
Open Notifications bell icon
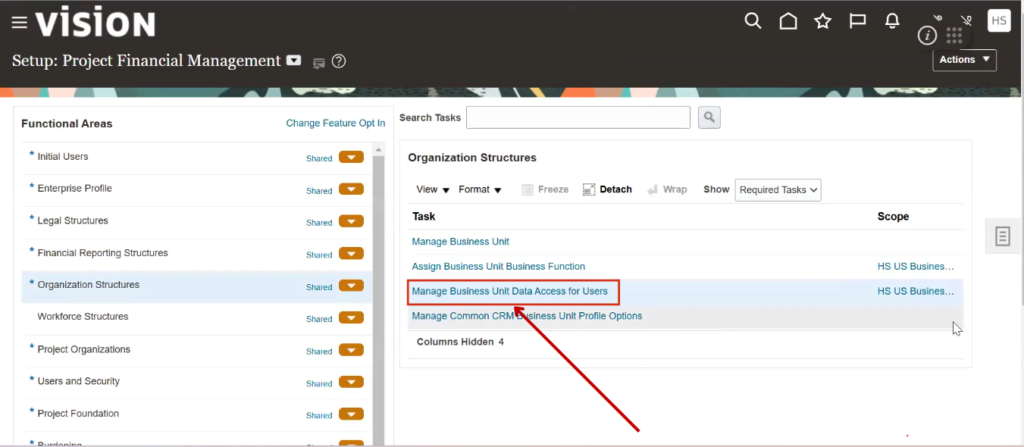tap(892, 21)
